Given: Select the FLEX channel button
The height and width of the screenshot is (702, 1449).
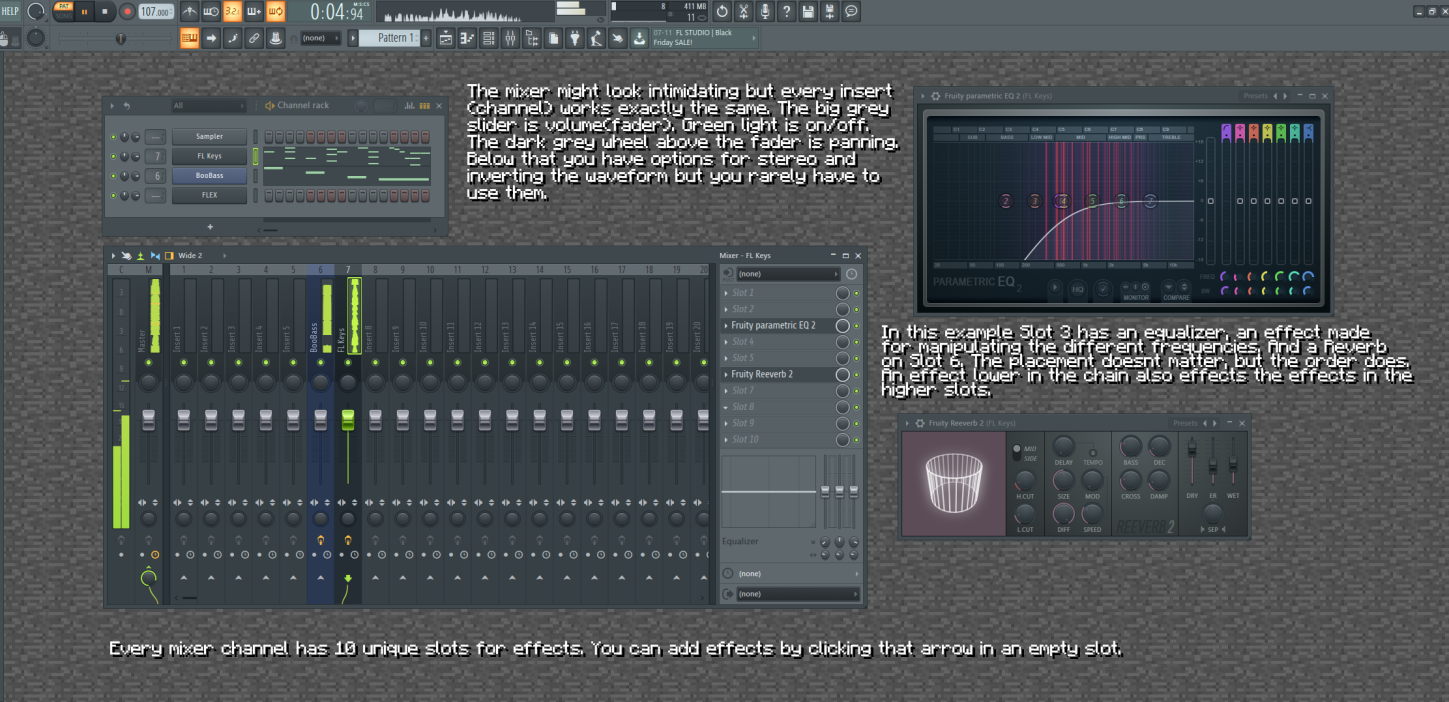Looking at the screenshot, I should 209,195.
